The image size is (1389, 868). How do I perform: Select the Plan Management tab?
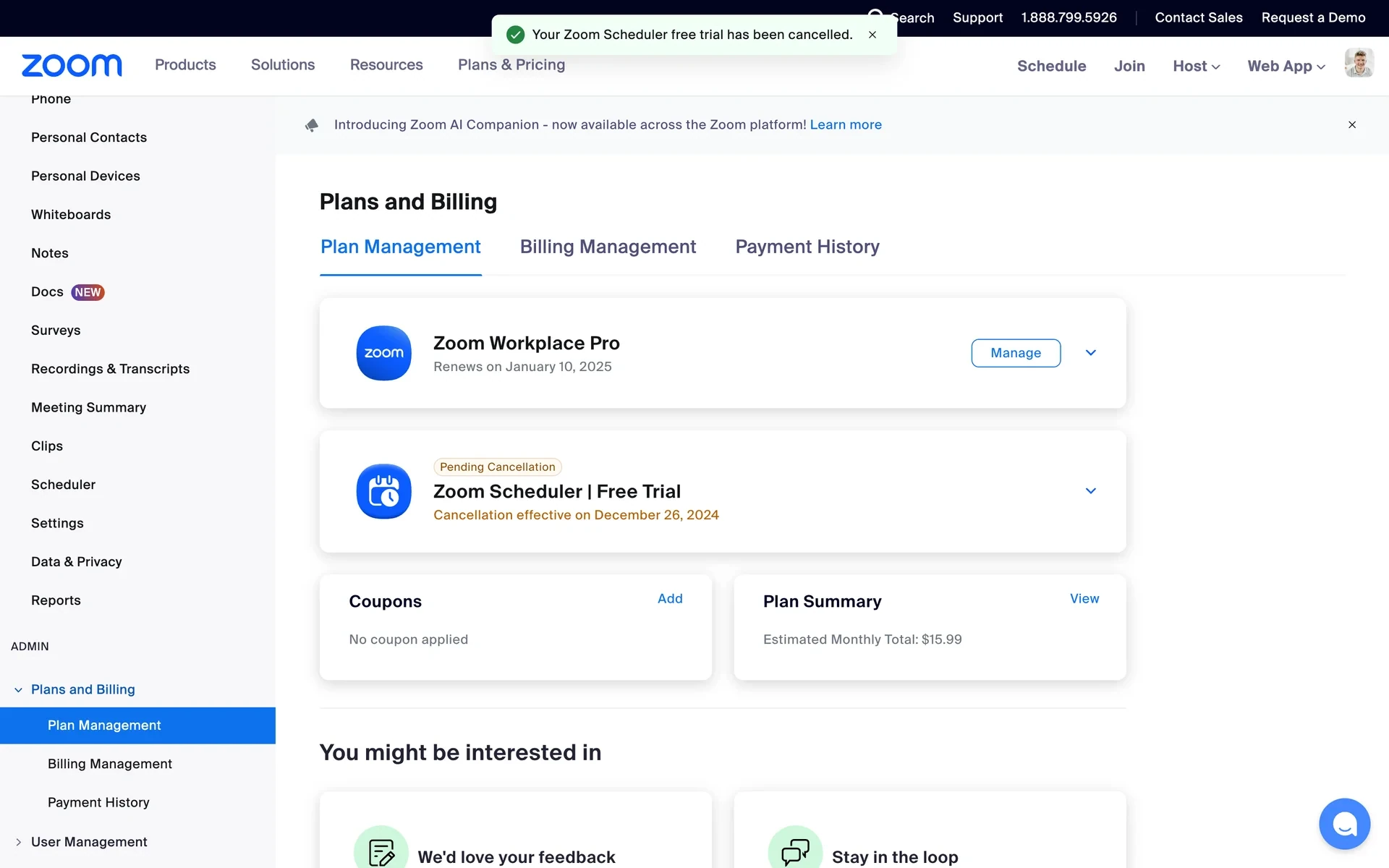pyautogui.click(x=401, y=247)
